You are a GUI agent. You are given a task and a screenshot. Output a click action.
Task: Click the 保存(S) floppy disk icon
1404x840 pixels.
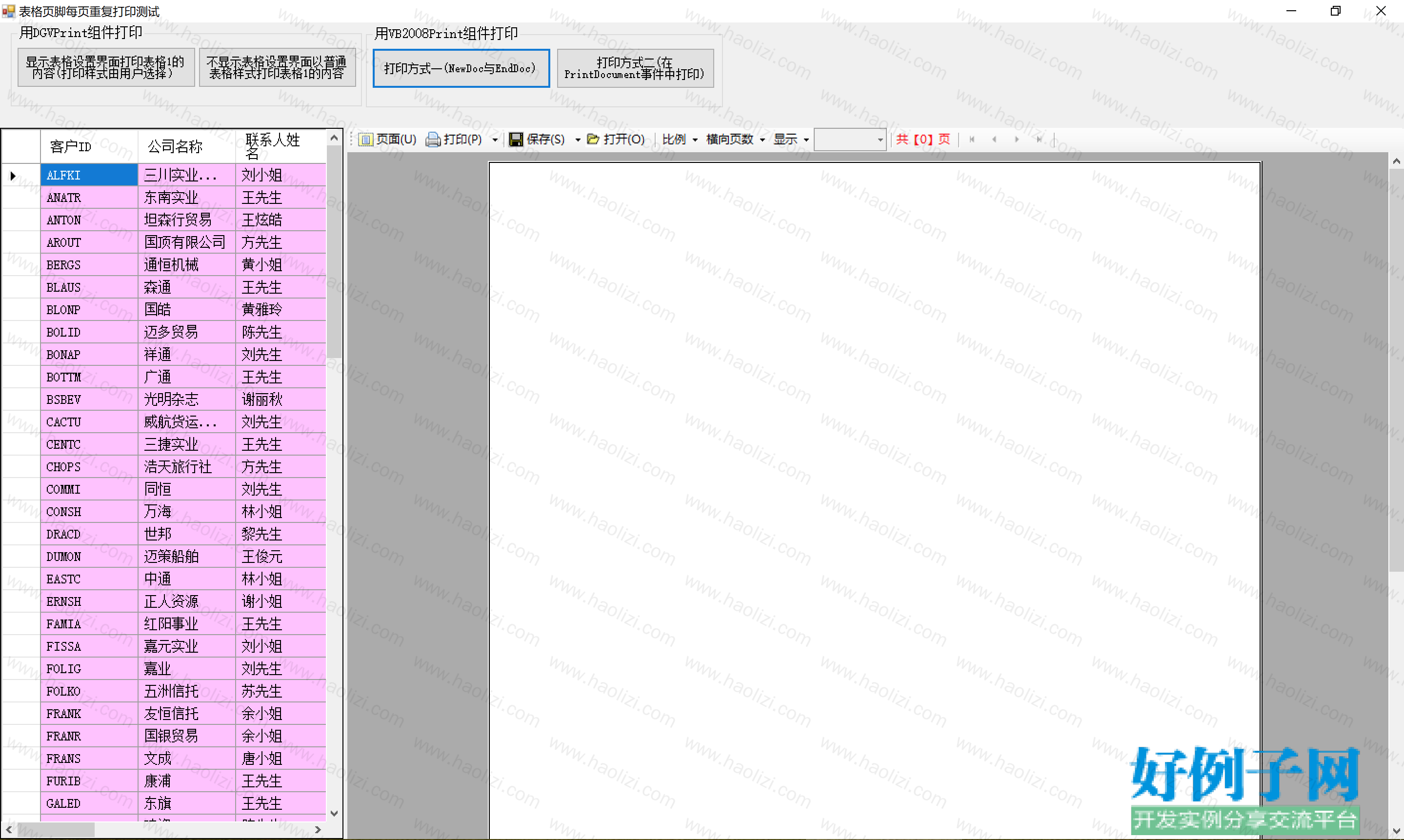516,139
